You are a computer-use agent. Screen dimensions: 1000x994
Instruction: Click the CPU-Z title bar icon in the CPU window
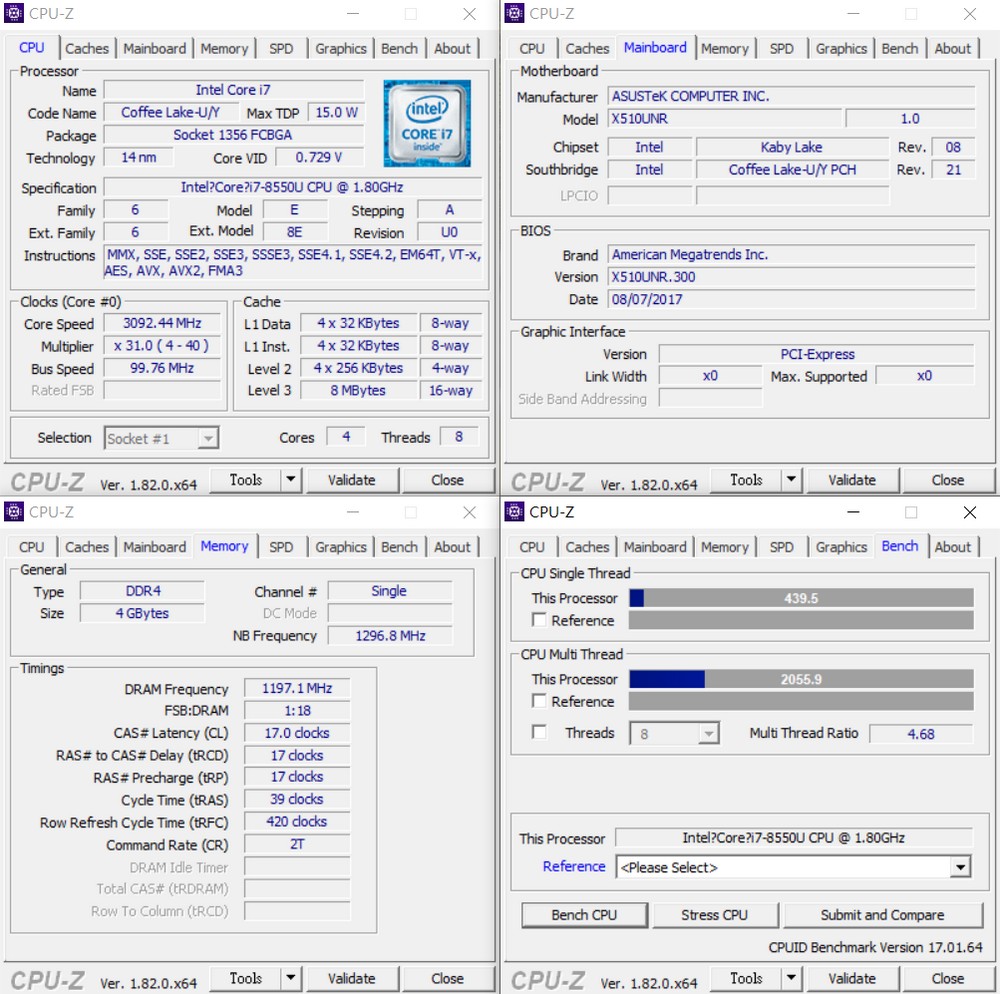pos(14,13)
